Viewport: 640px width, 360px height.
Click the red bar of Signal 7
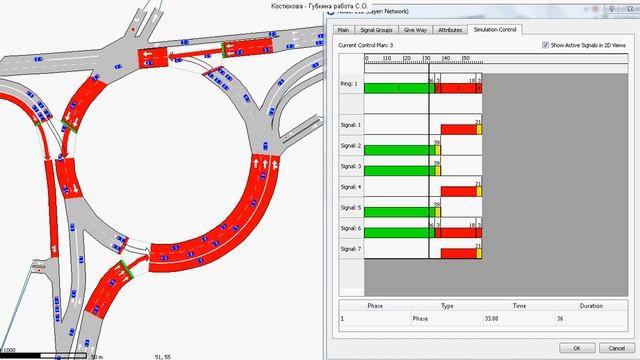tap(459, 253)
